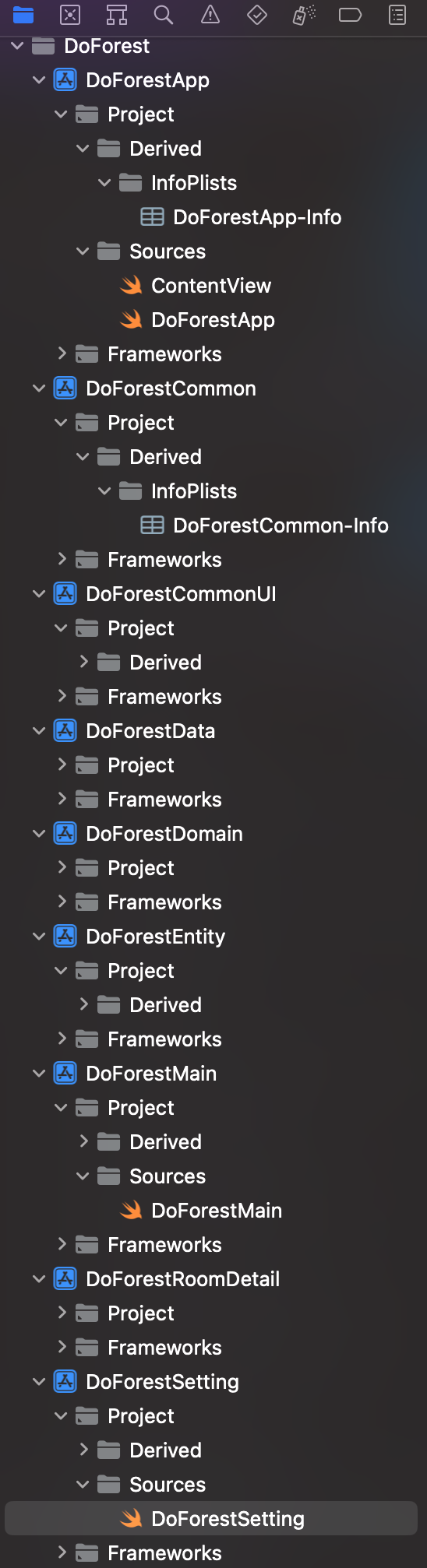Click the DoForestEntity Xcode project icon
The width and height of the screenshot is (427, 1568).
(65, 937)
